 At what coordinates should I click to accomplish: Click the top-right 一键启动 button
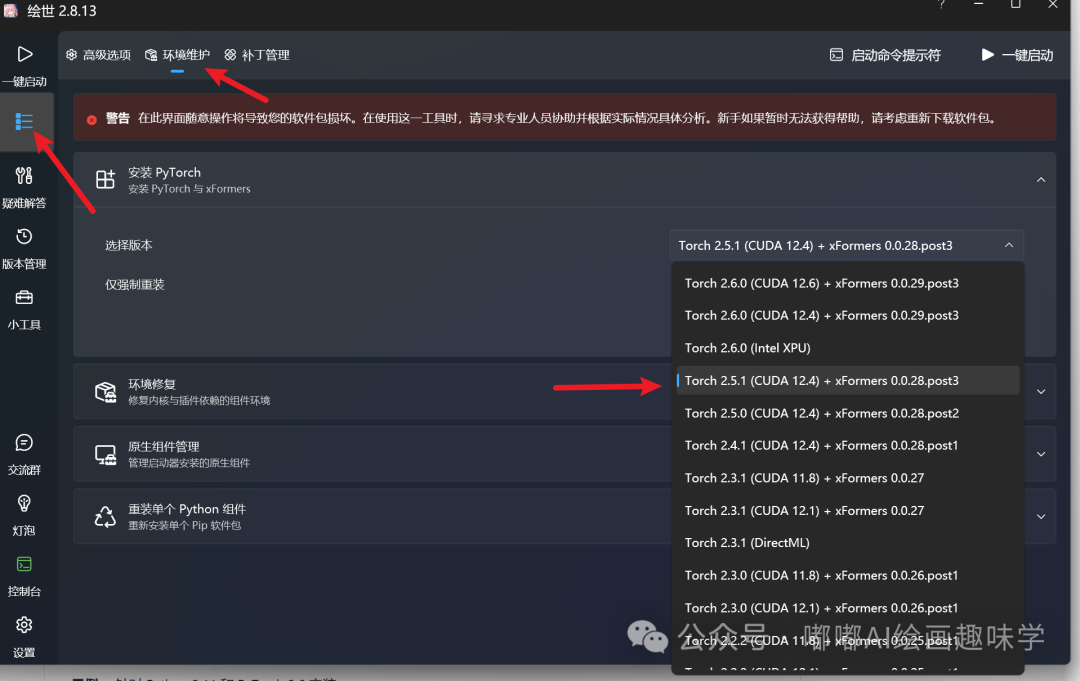pyautogui.click(x=1017, y=55)
